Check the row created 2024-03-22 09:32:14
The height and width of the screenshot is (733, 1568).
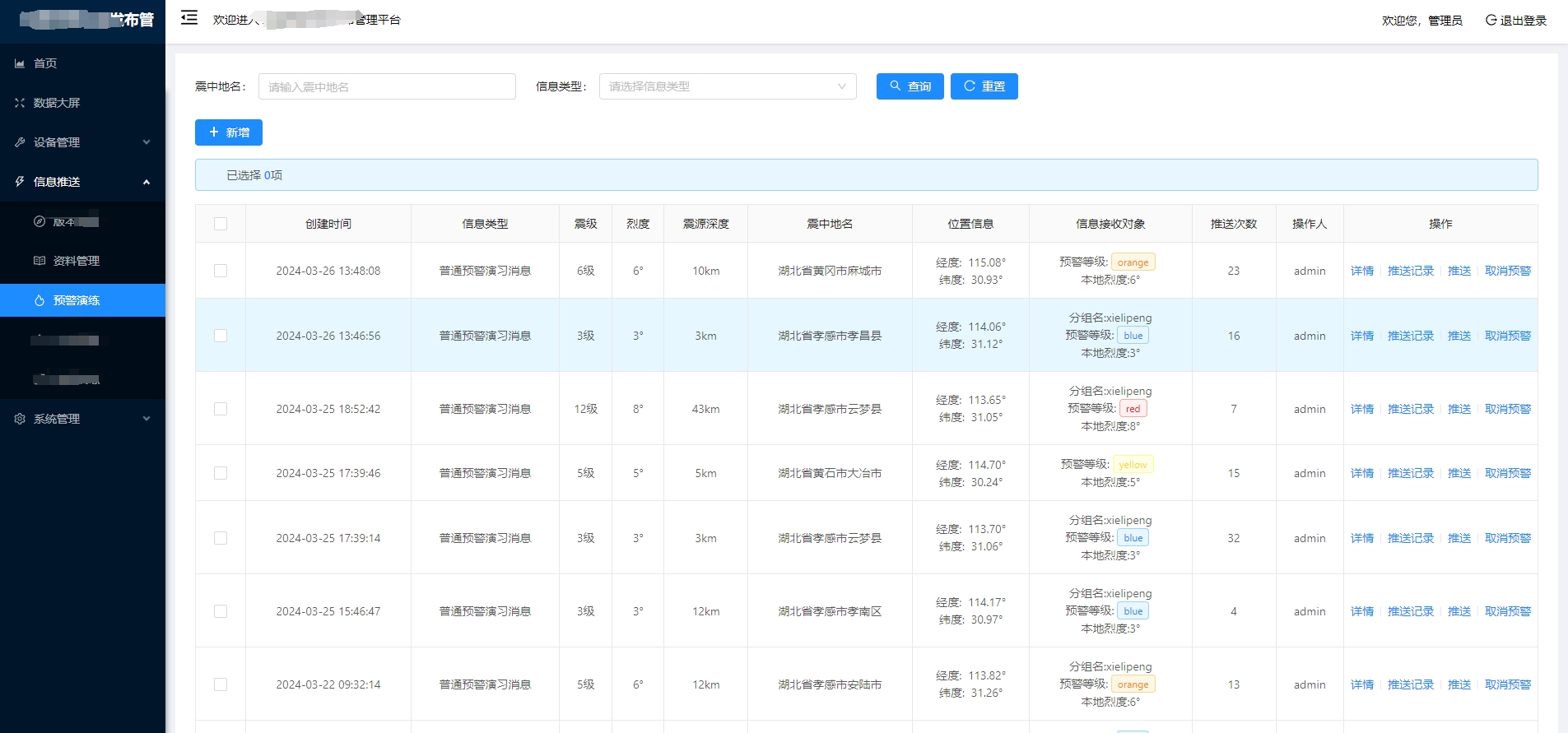coord(221,684)
